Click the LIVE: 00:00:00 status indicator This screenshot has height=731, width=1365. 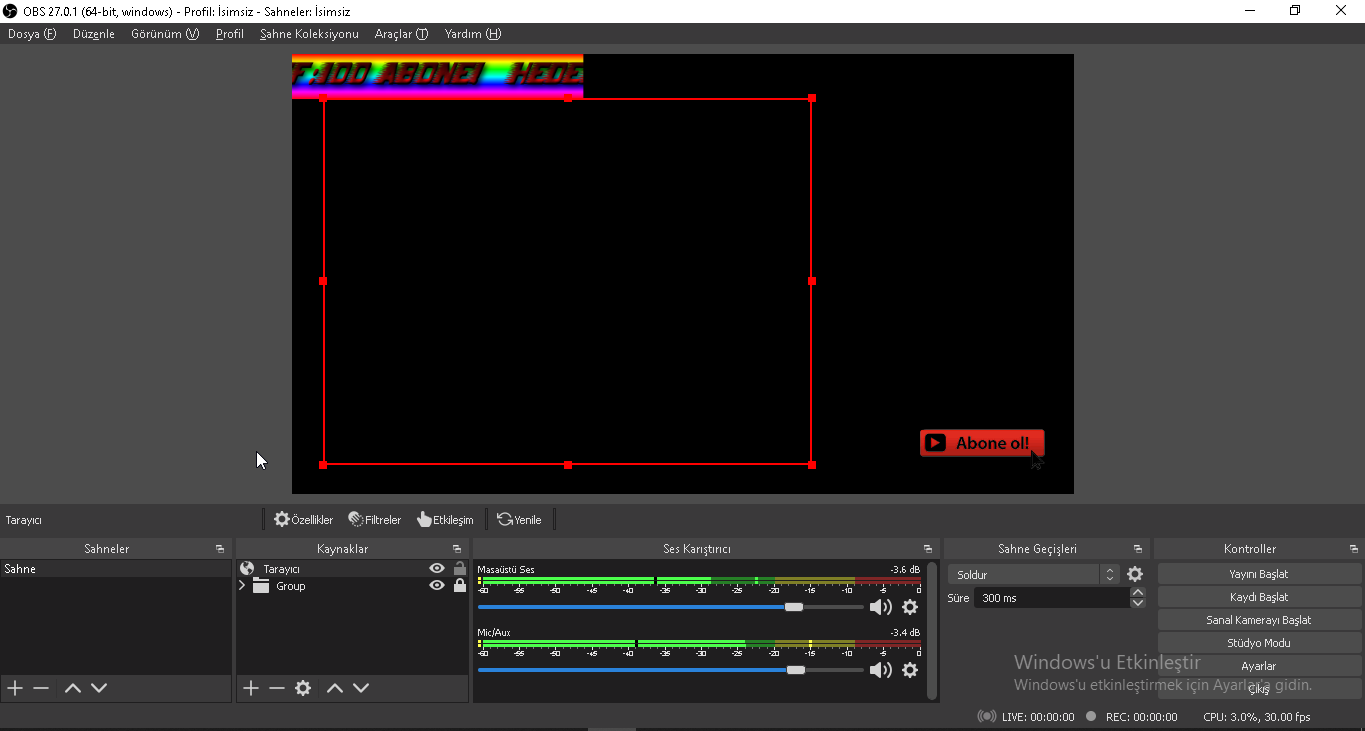coord(1026,717)
